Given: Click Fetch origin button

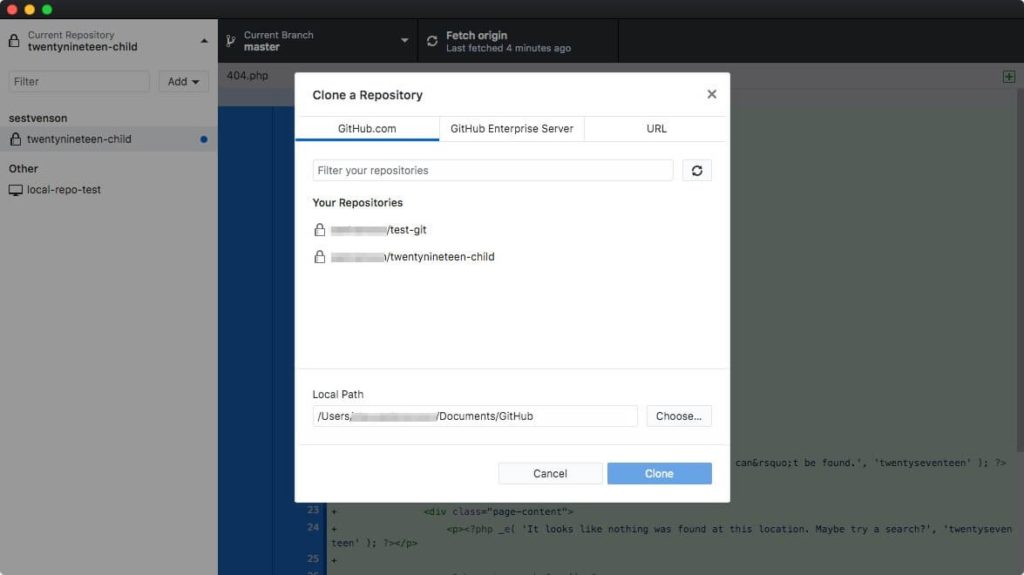Looking at the screenshot, I should [x=518, y=41].
